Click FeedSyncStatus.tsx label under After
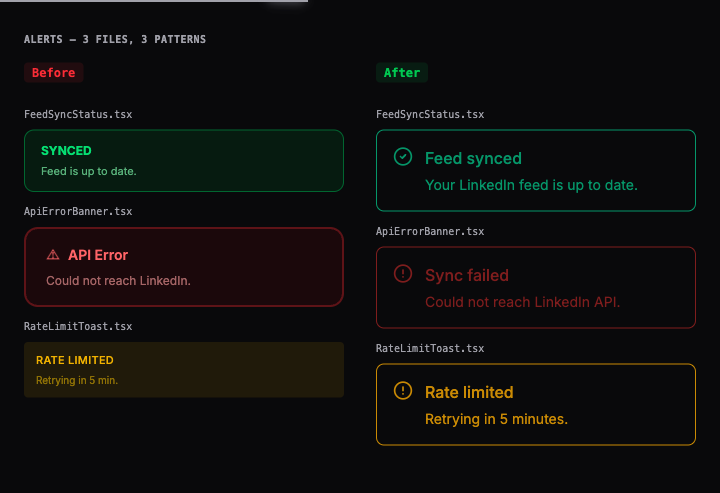The height and width of the screenshot is (493, 720). tap(430, 114)
